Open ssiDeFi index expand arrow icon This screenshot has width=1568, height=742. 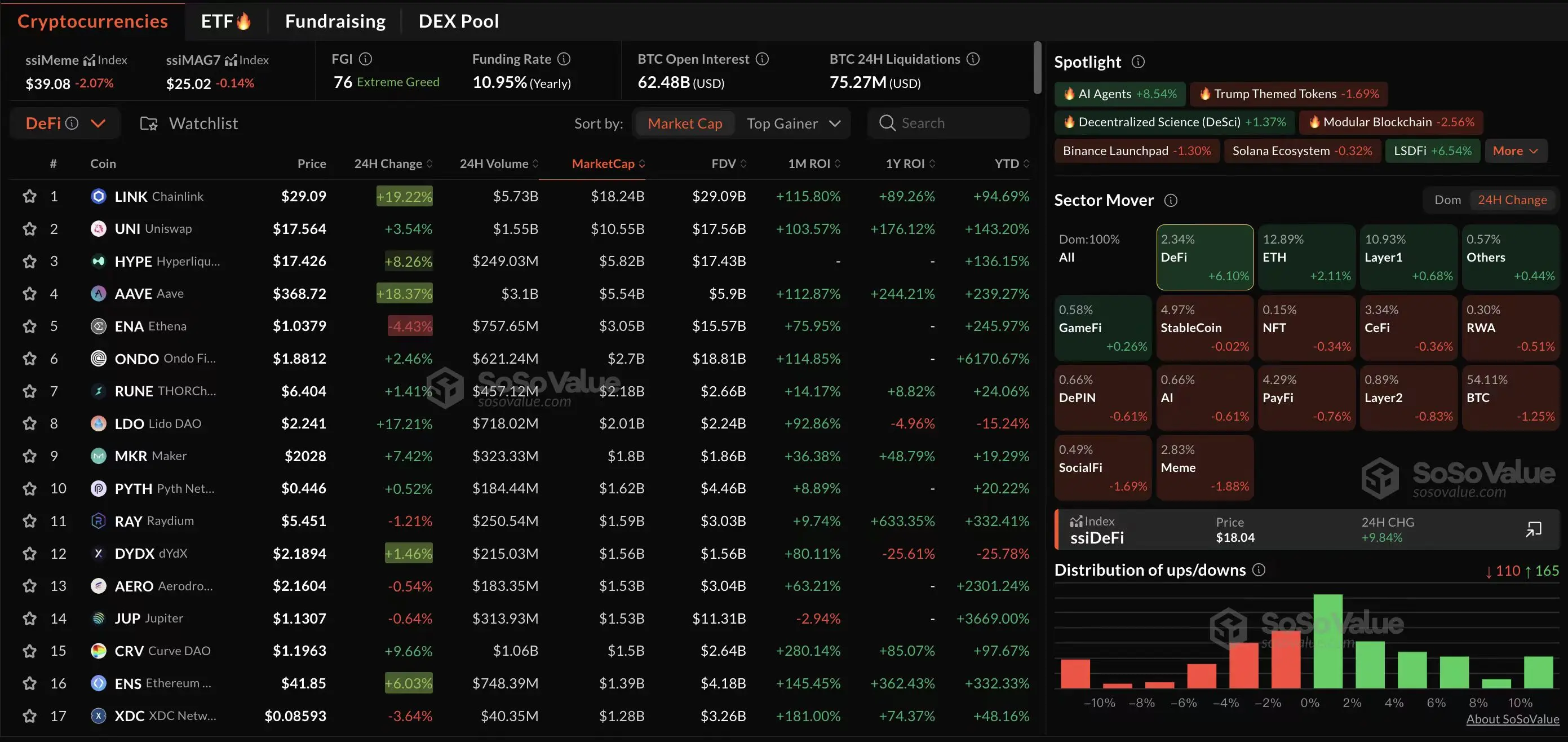click(1533, 529)
